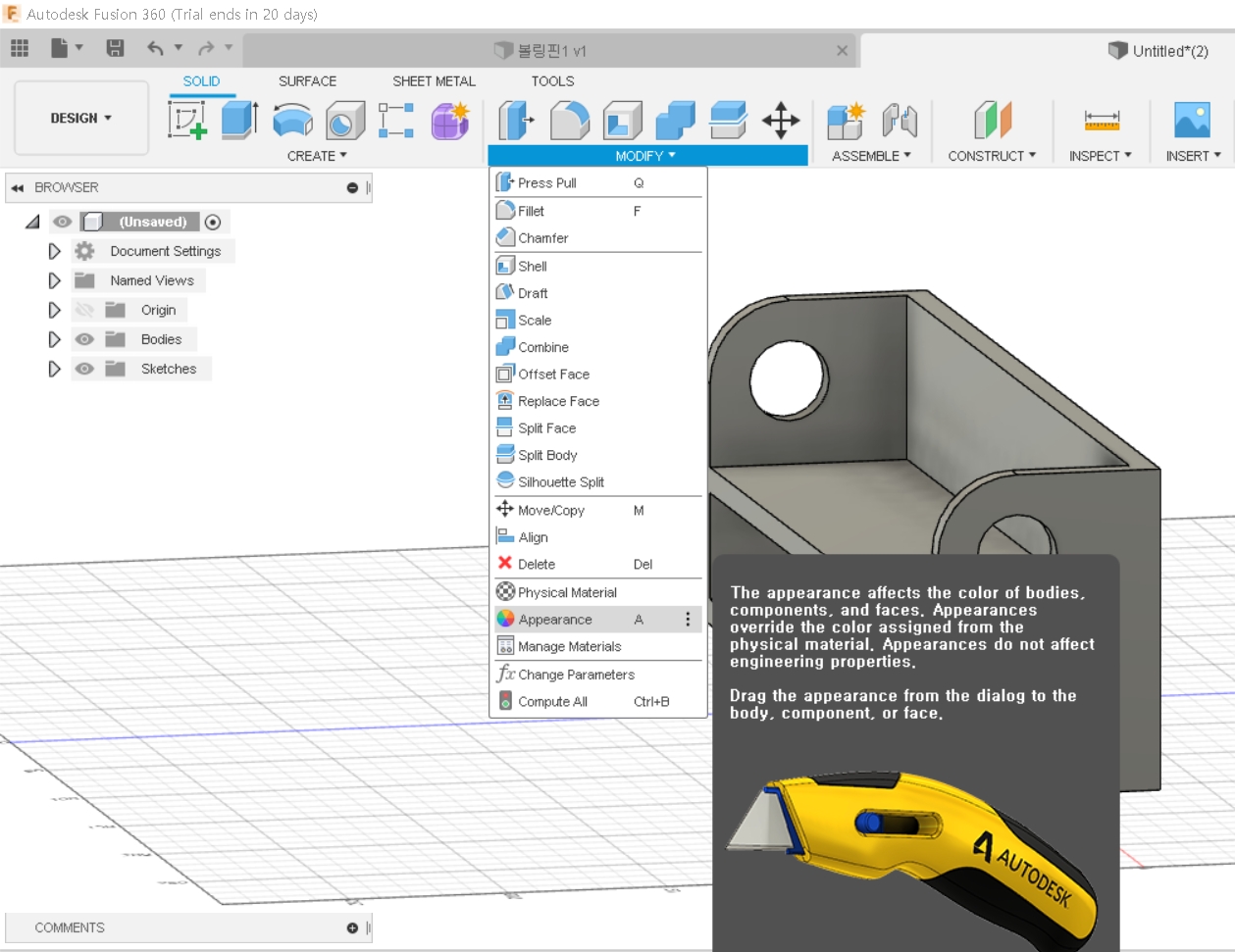Click the Joint tool icon
The height and width of the screenshot is (952, 1235).
tap(899, 121)
